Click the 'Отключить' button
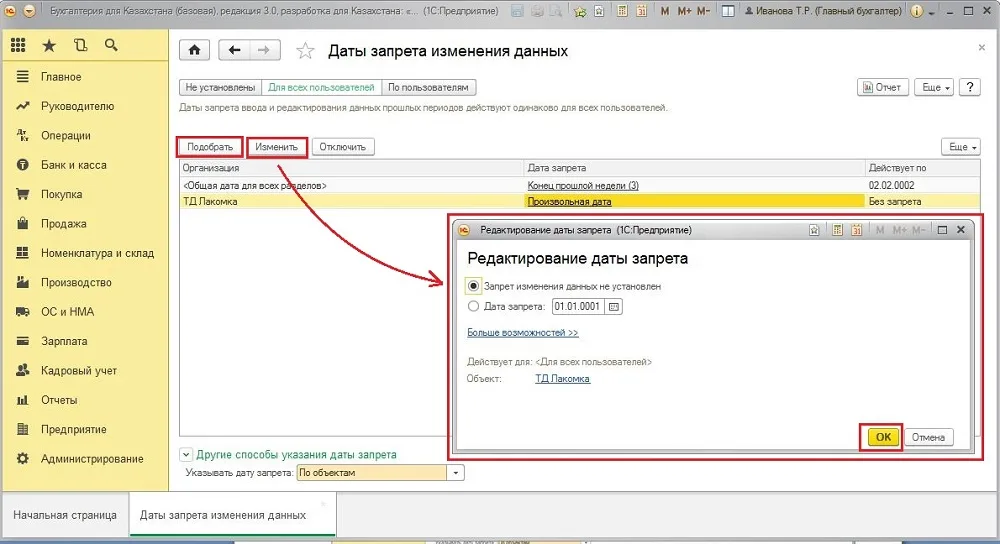1000x544 pixels. click(342, 147)
